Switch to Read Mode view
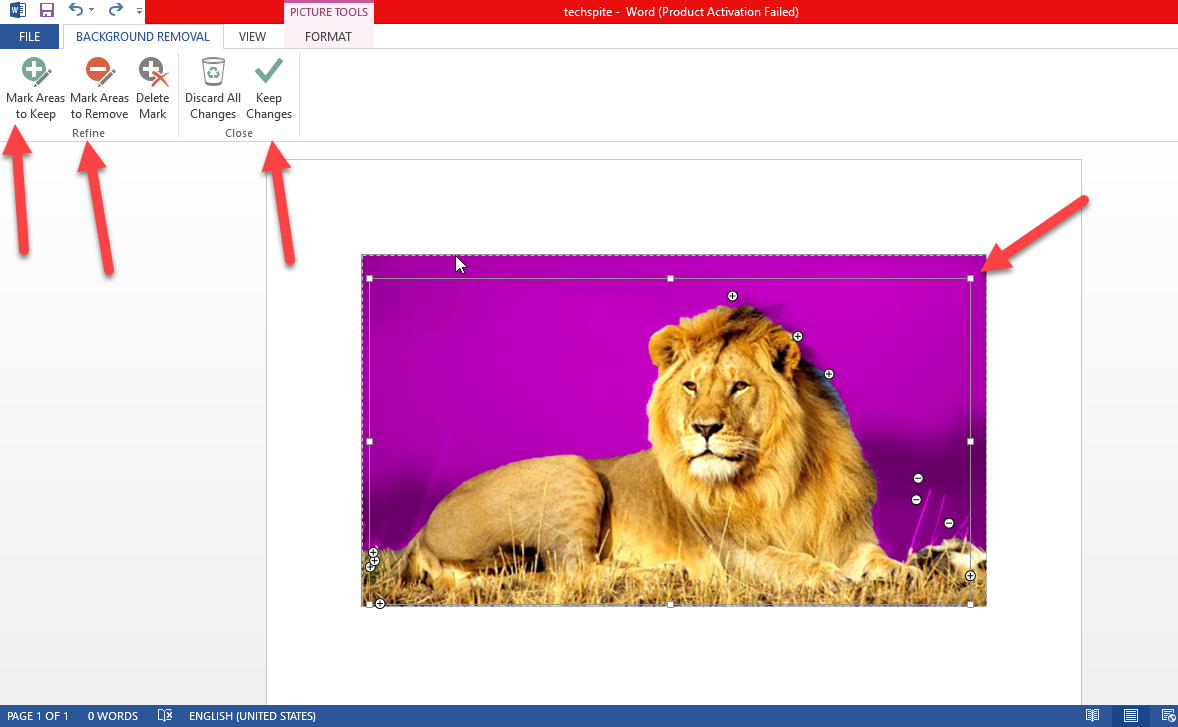The image size is (1178, 727). pos(1093,716)
